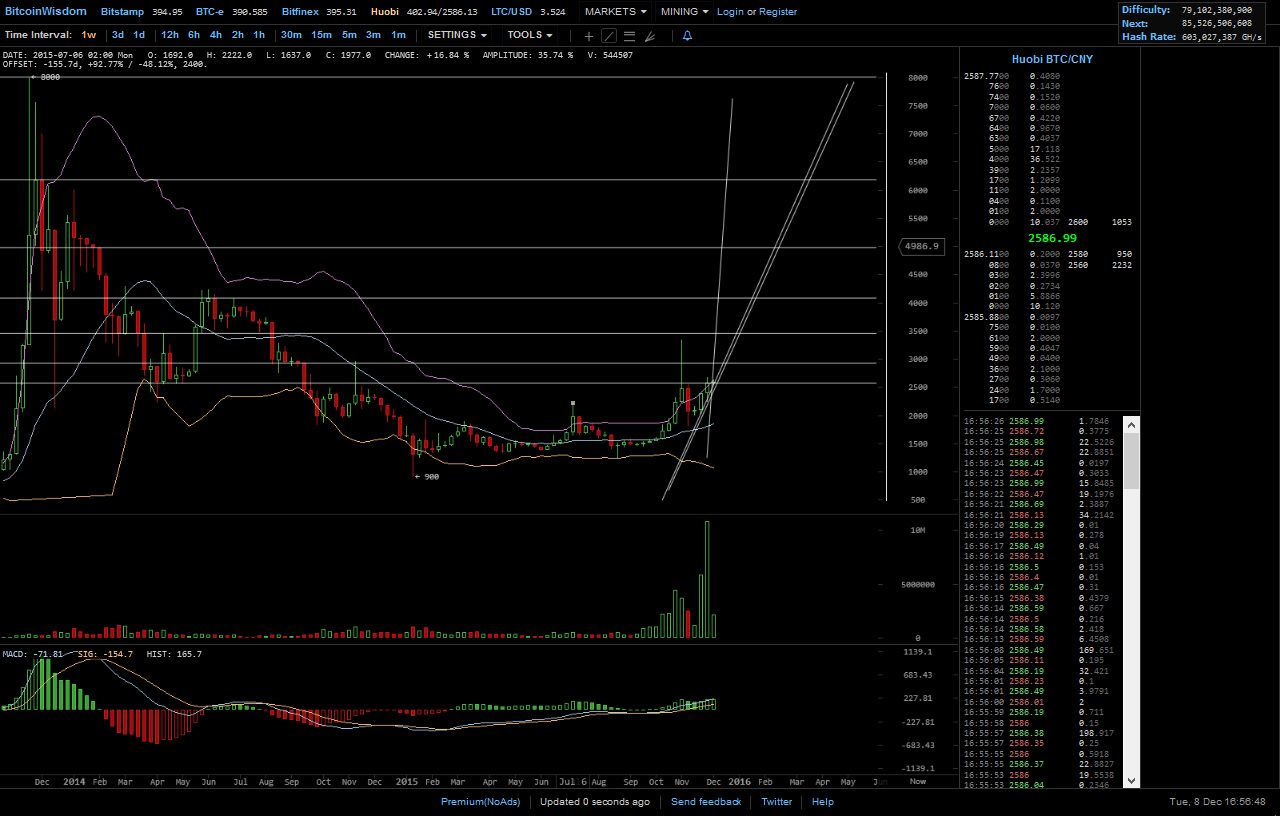
Task: Click the CHANGE +16.84 % readout
Action: [x=427, y=55]
